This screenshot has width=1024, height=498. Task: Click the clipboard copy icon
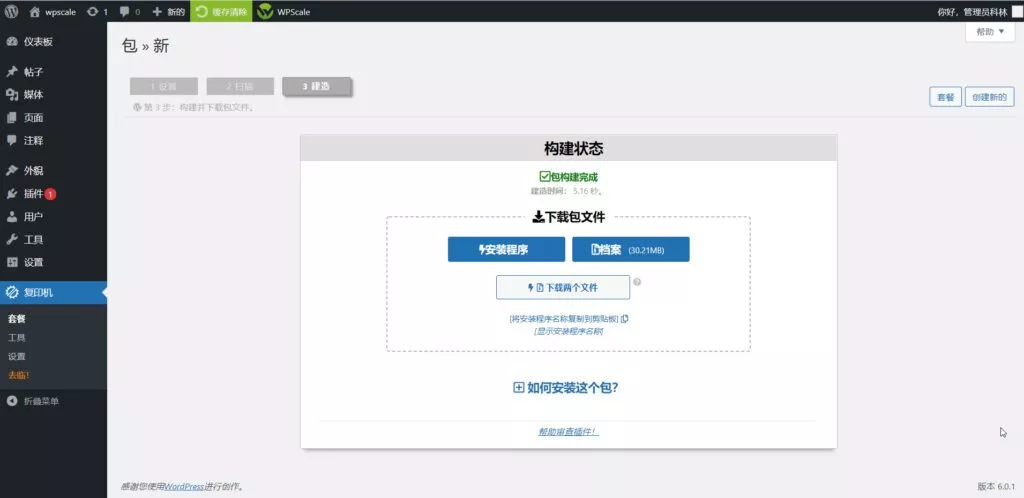(625, 319)
